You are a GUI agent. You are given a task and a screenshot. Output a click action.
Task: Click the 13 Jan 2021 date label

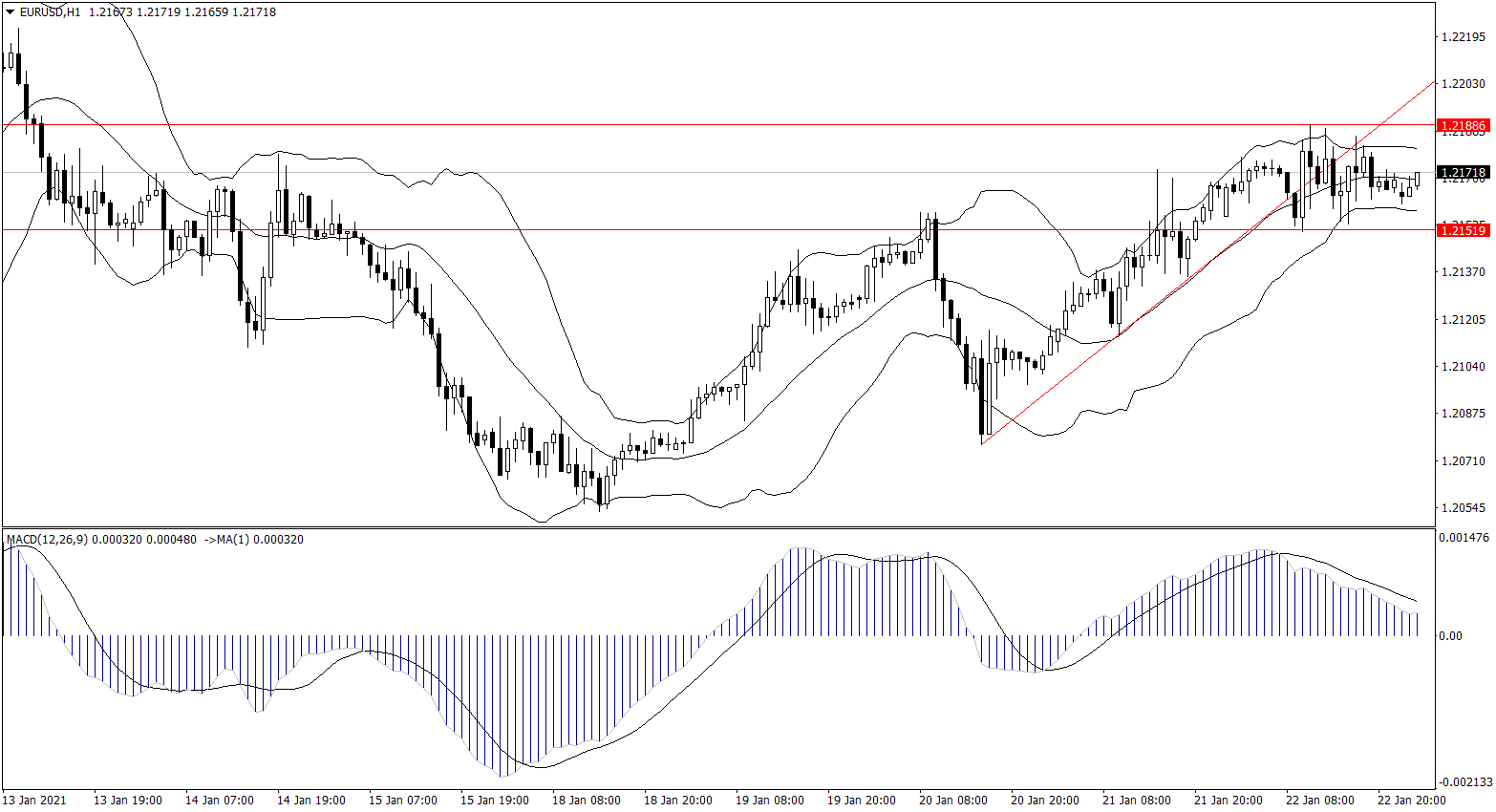click(34, 801)
